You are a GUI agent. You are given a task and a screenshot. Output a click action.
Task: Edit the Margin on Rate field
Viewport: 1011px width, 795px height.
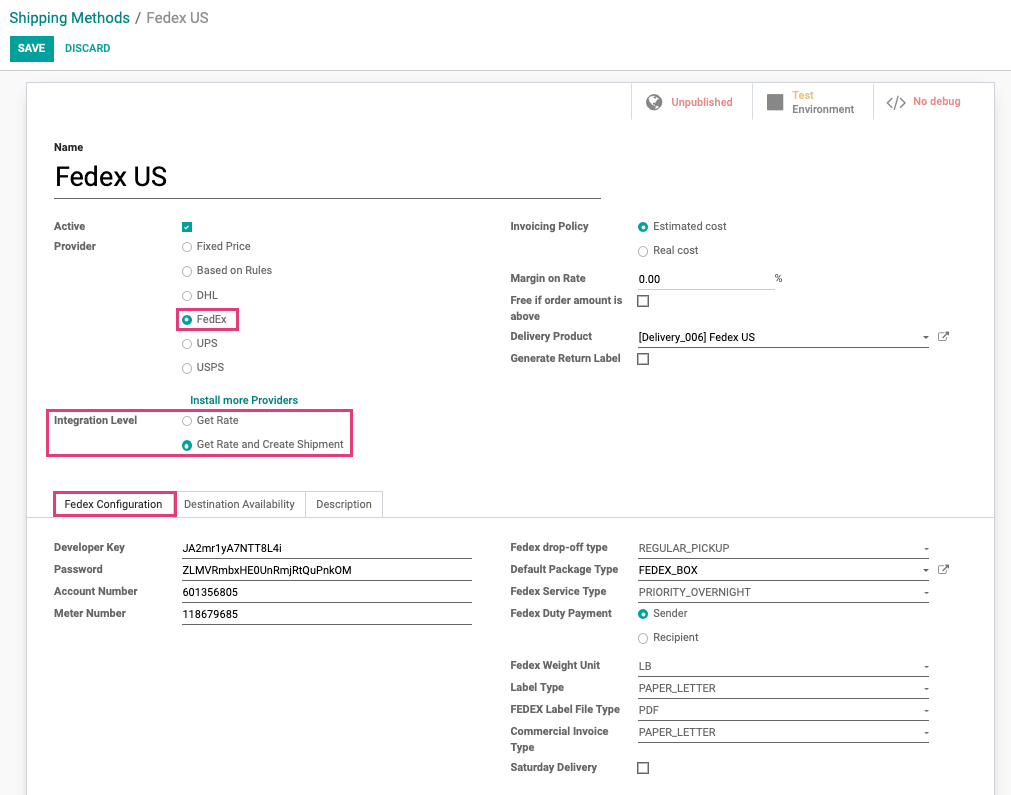pyautogui.click(x=706, y=279)
